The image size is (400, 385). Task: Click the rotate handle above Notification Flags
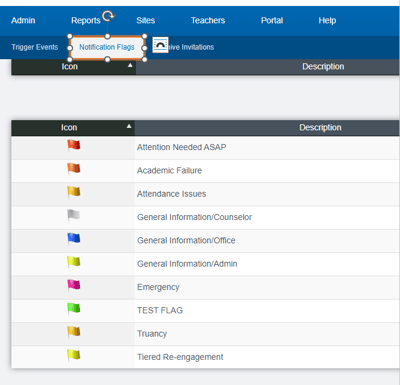pyautogui.click(x=108, y=16)
